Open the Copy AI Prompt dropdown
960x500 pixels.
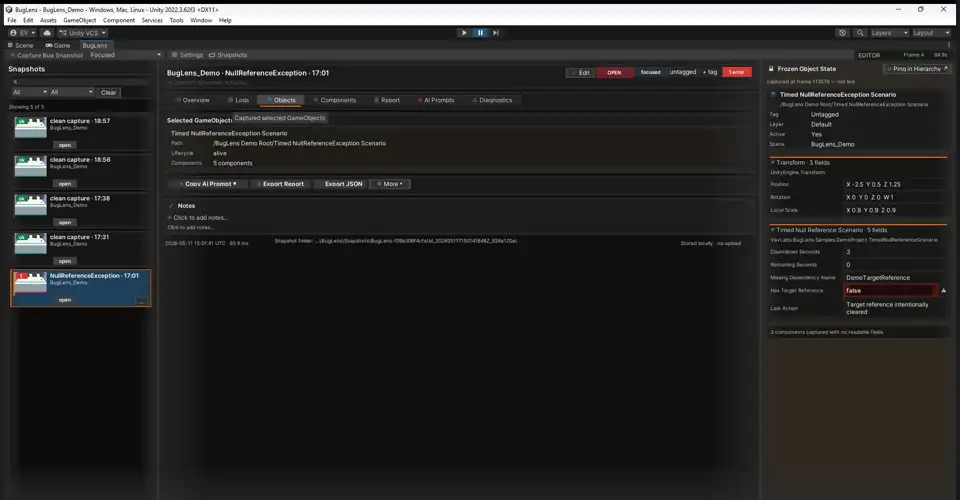pos(208,184)
